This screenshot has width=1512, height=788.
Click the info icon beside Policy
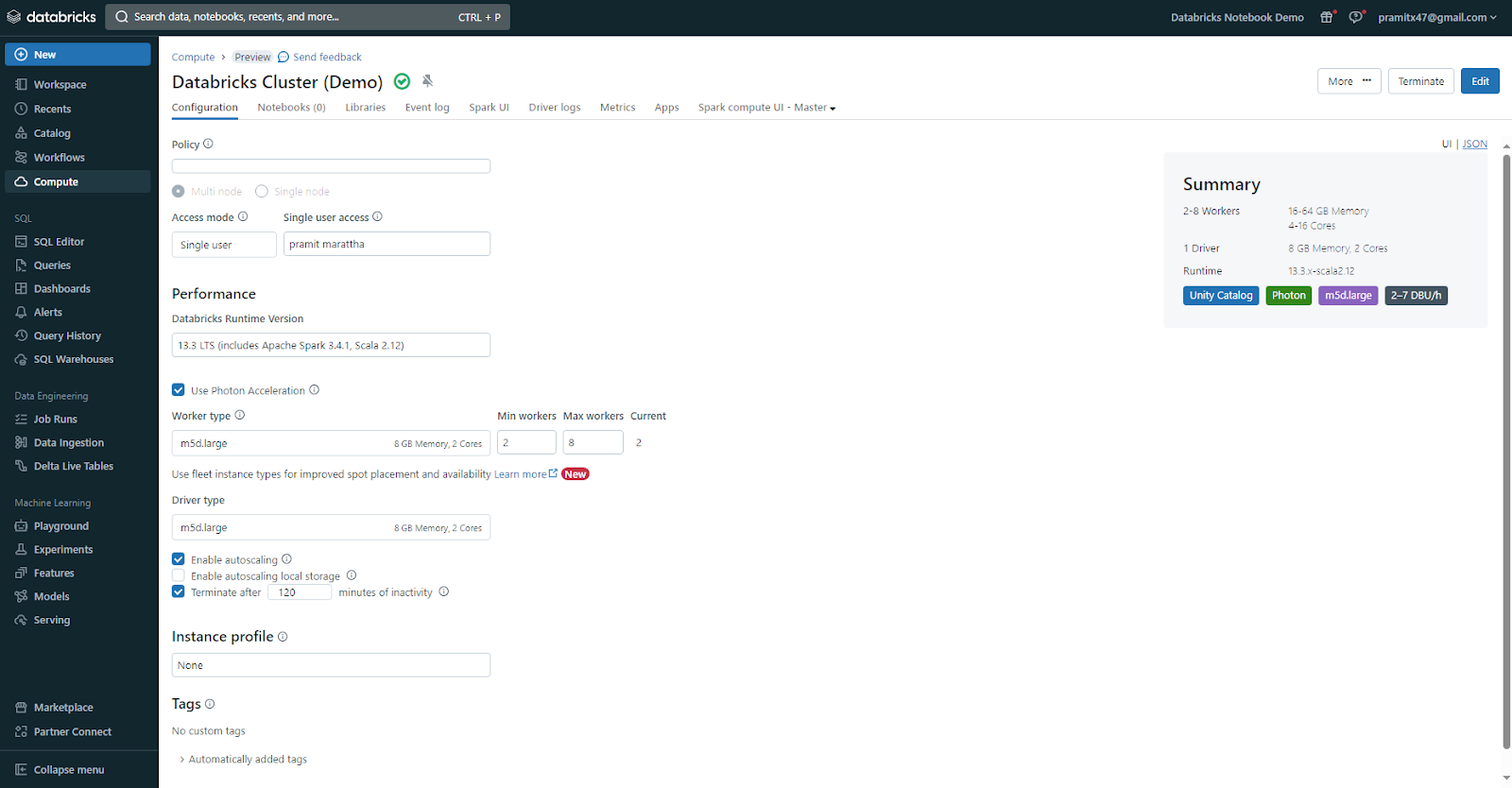[x=208, y=145]
